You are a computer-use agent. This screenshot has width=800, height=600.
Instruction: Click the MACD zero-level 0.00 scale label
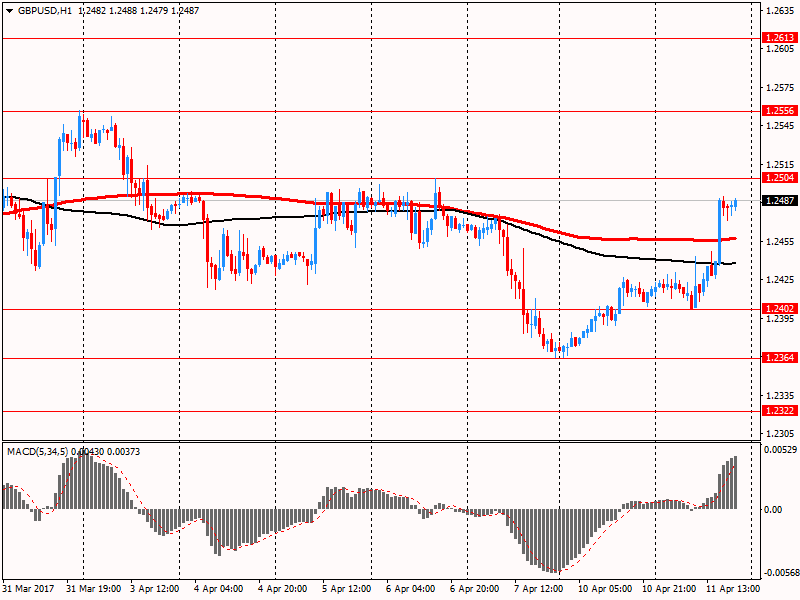click(772, 509)
